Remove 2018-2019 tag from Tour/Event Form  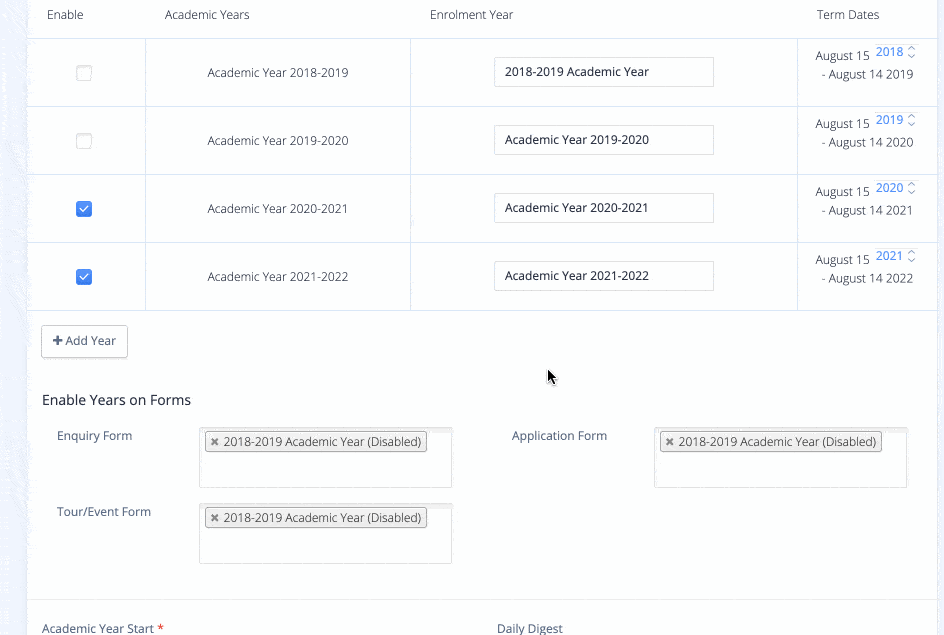(x=214, y=518)
